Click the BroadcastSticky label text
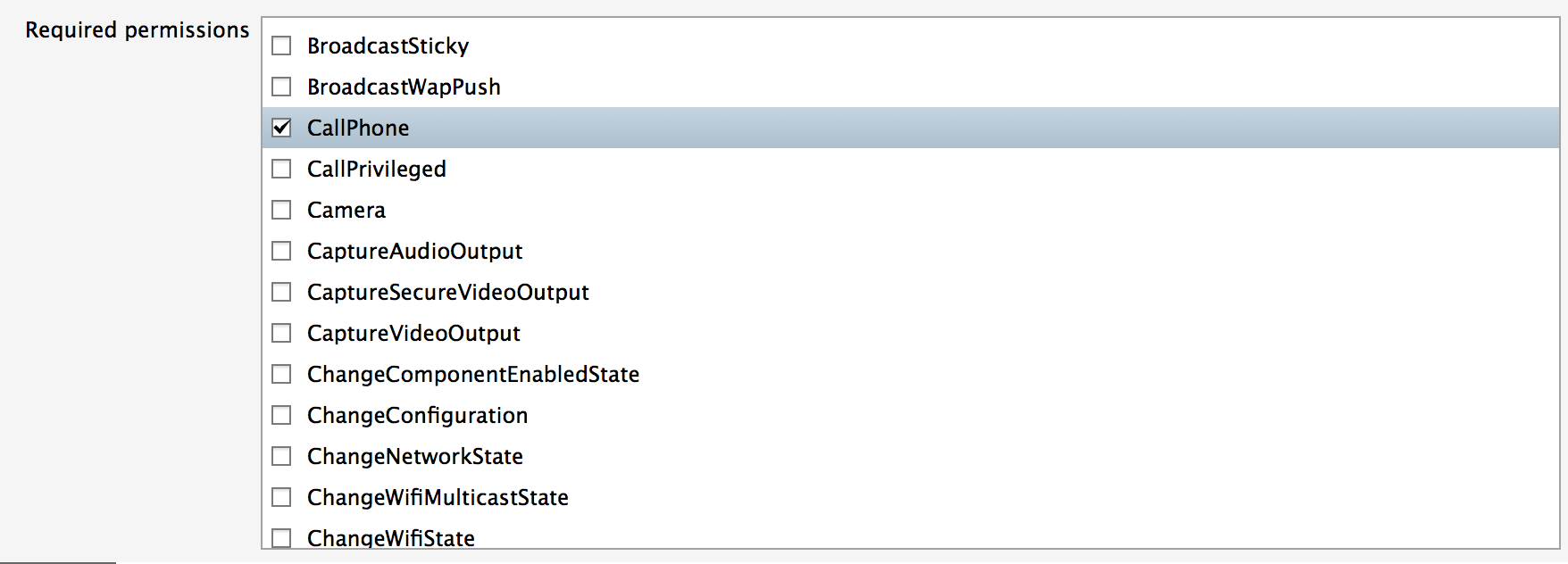Screen dimensions: 1568x564 coord(388,46)
